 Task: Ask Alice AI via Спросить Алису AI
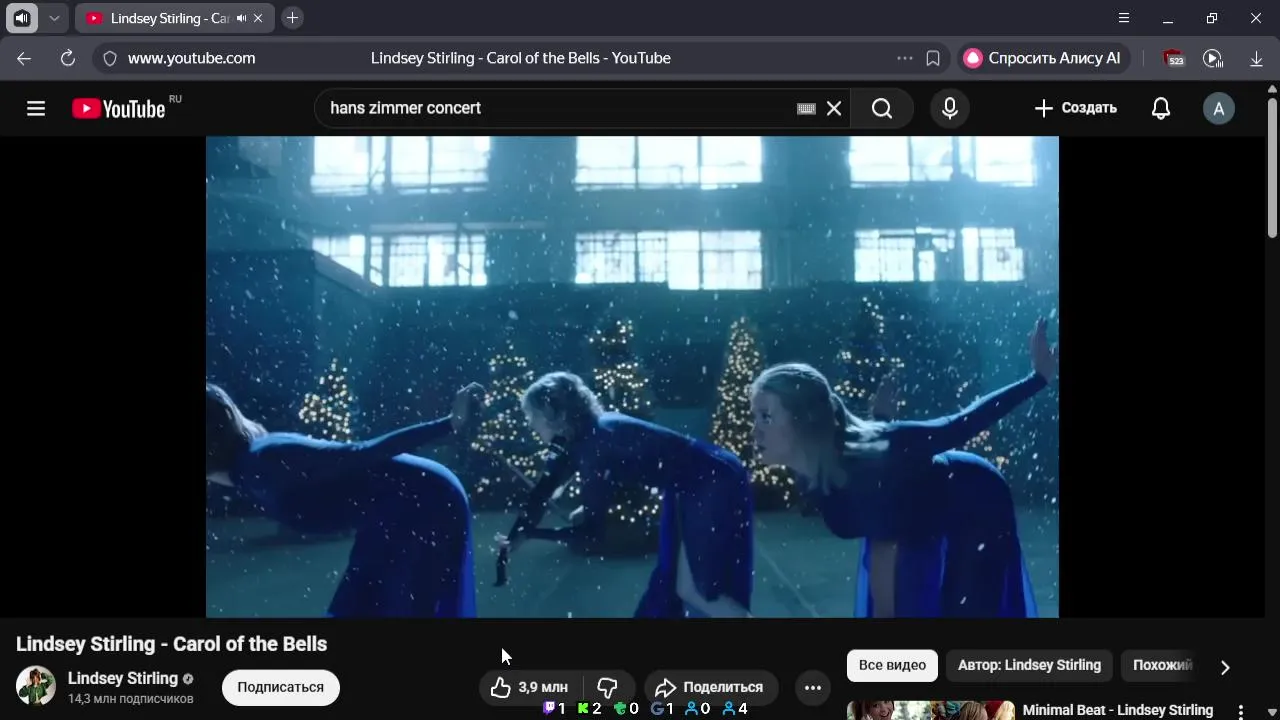point(1043,58)
